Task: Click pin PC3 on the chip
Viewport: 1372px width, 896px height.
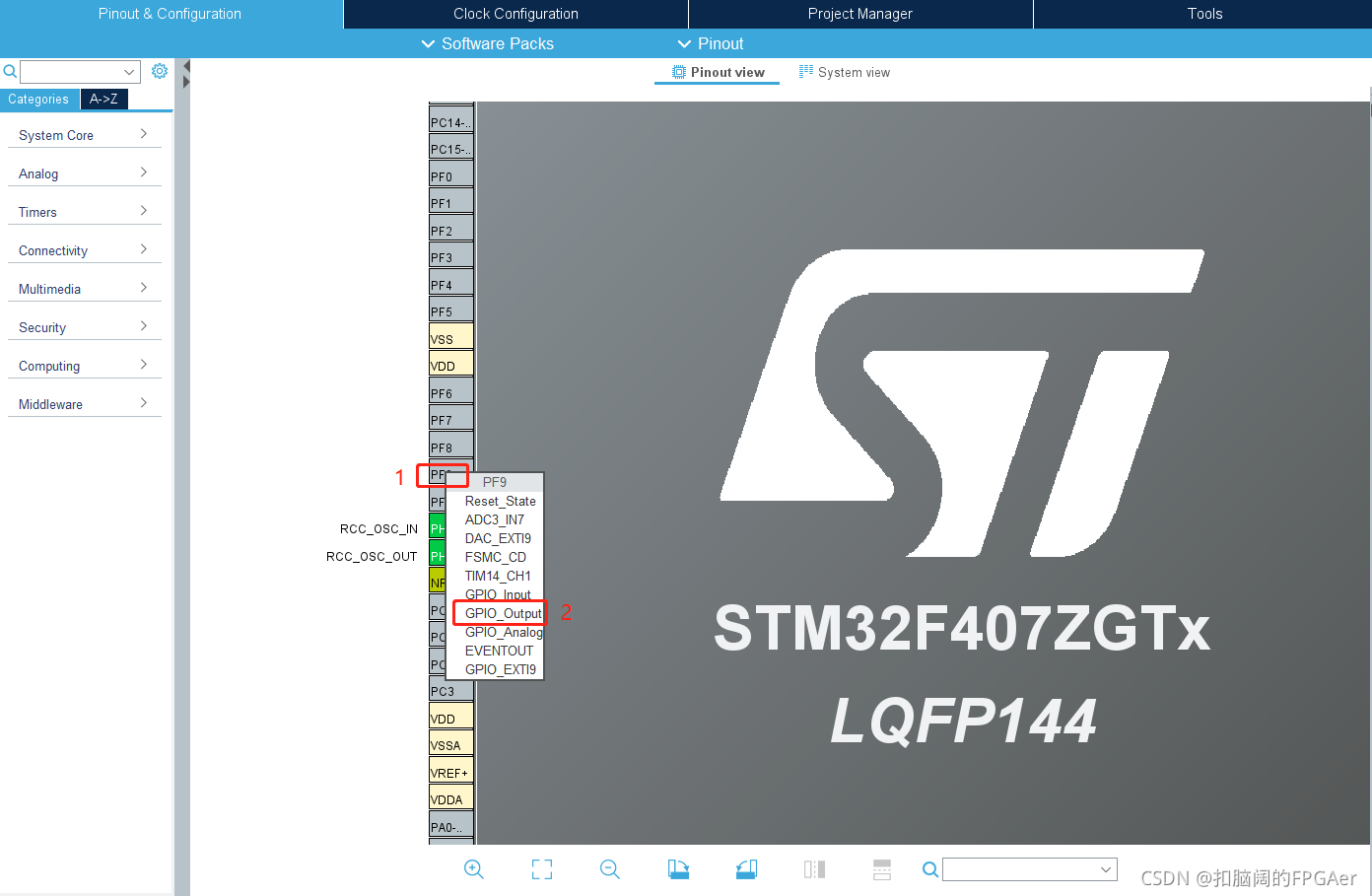Action: 451,690
